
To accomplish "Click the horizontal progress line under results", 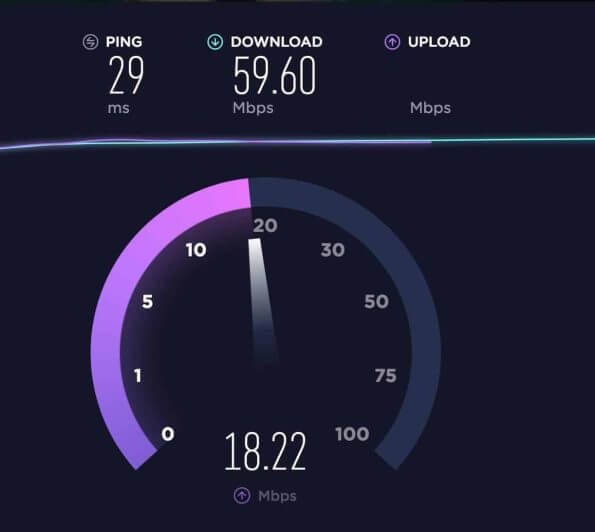I will (298, 142).
